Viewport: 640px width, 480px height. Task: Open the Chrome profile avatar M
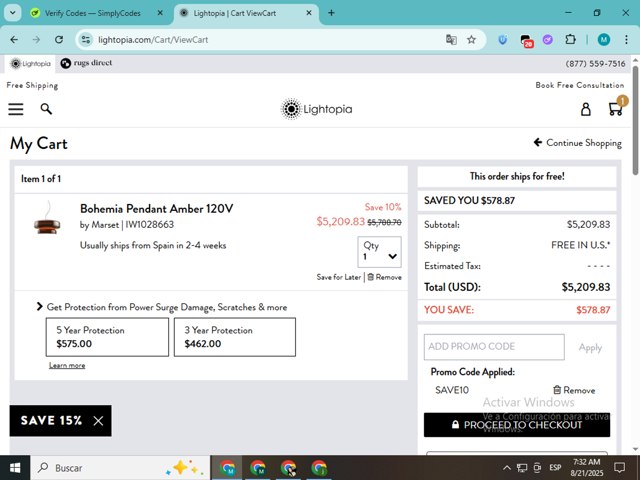pos(604,40)
